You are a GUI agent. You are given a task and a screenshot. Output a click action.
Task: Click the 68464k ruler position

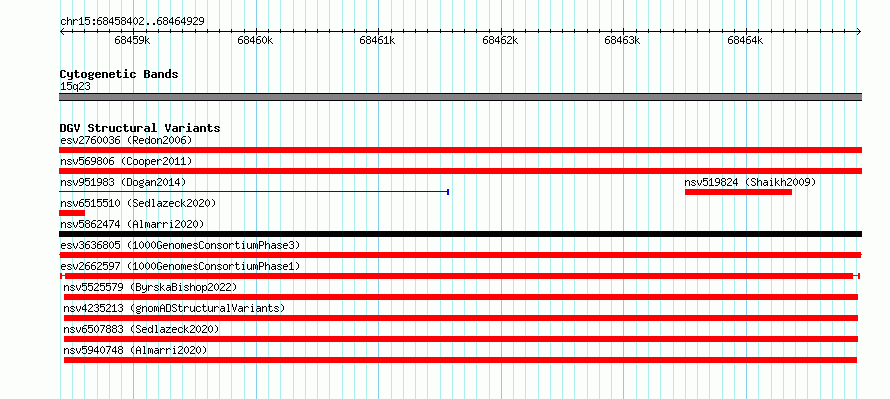click(x=745, y=40)
